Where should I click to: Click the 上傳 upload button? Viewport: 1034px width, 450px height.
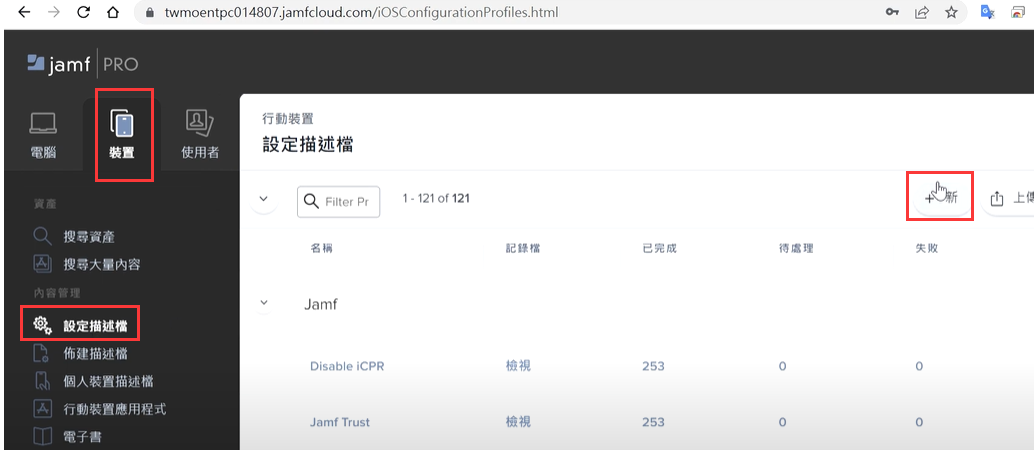pyautogui.click(x=1009, y=198)
